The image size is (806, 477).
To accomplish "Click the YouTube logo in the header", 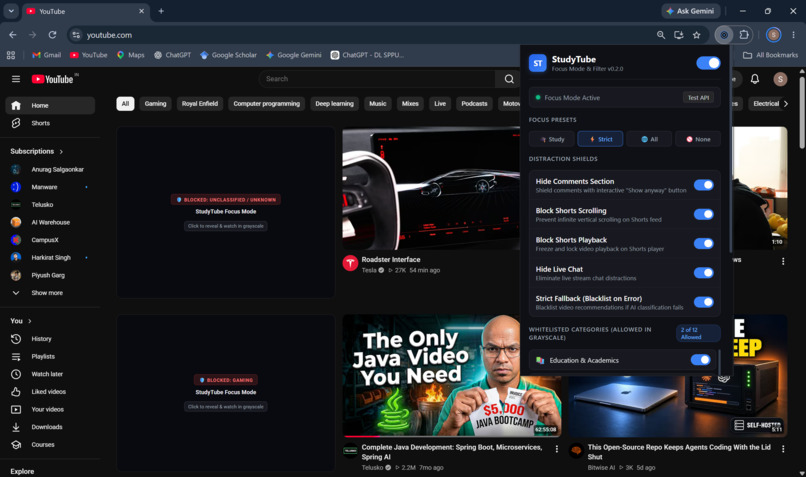I will (x=52, y=79).
